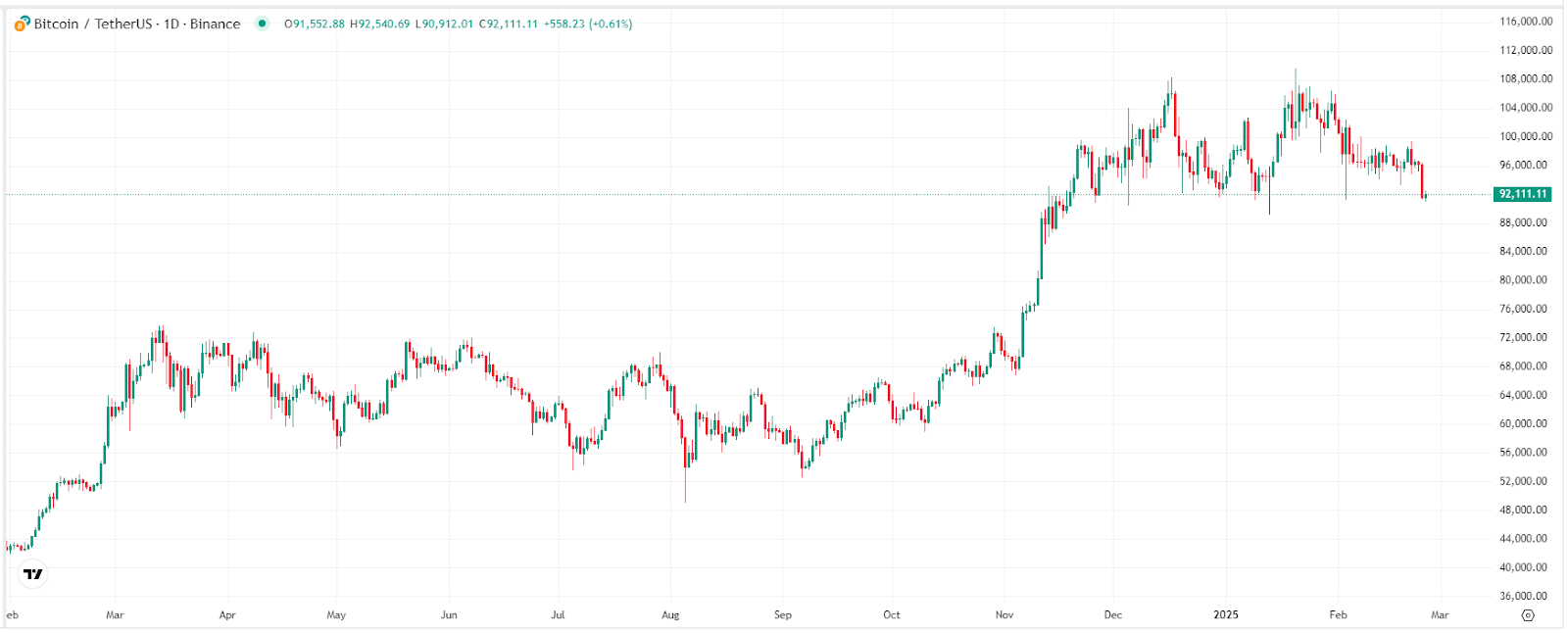Image resolution: width=1568 pixels, height=633 pixels.
Task: Click the 68,000.00 price scale label
Action: point(1526,366)
